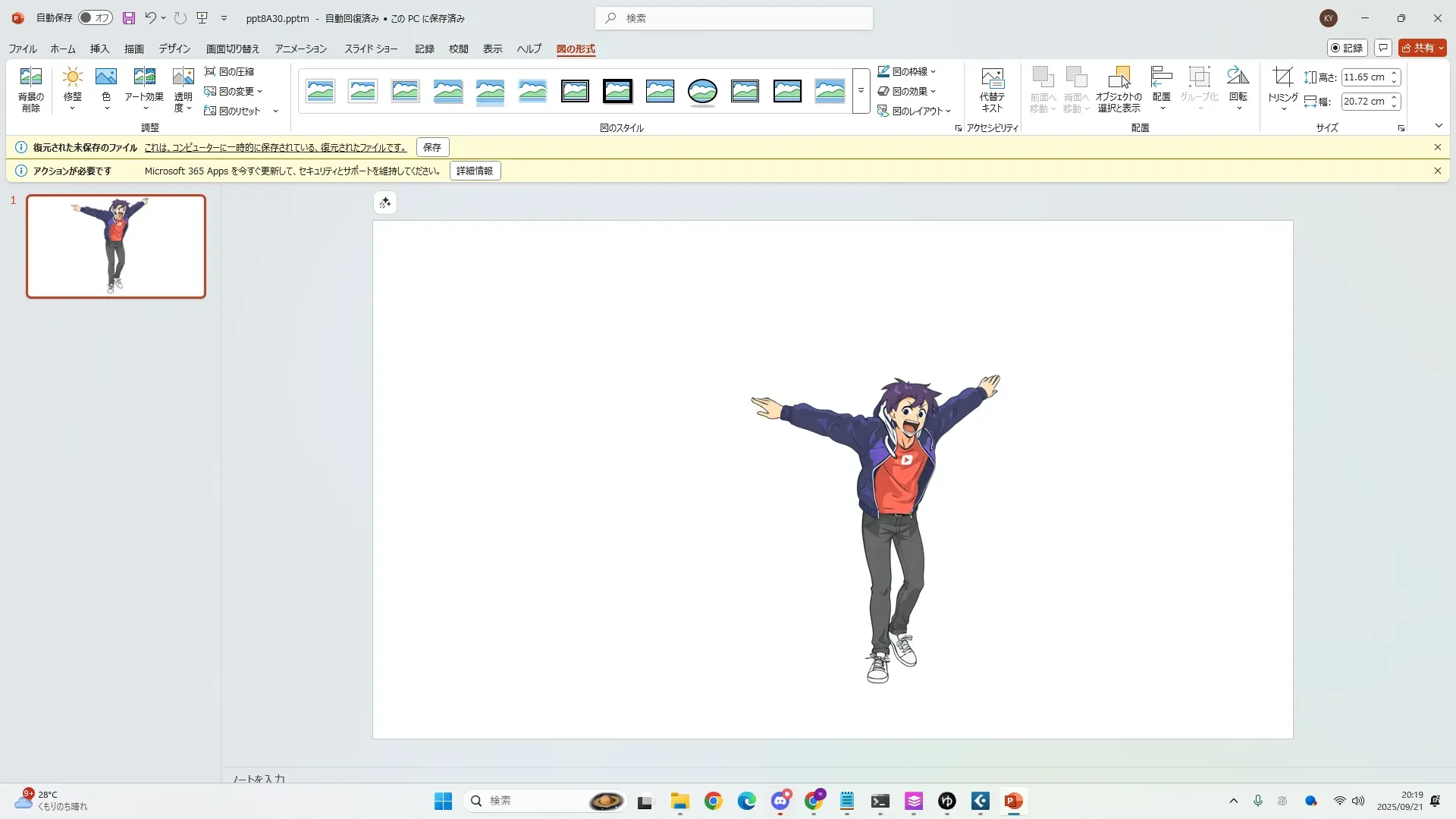Open the Picture Effects (図の効果) dropdown
This screenshot has width=1456, height=819.
click(x=907, y=91)
